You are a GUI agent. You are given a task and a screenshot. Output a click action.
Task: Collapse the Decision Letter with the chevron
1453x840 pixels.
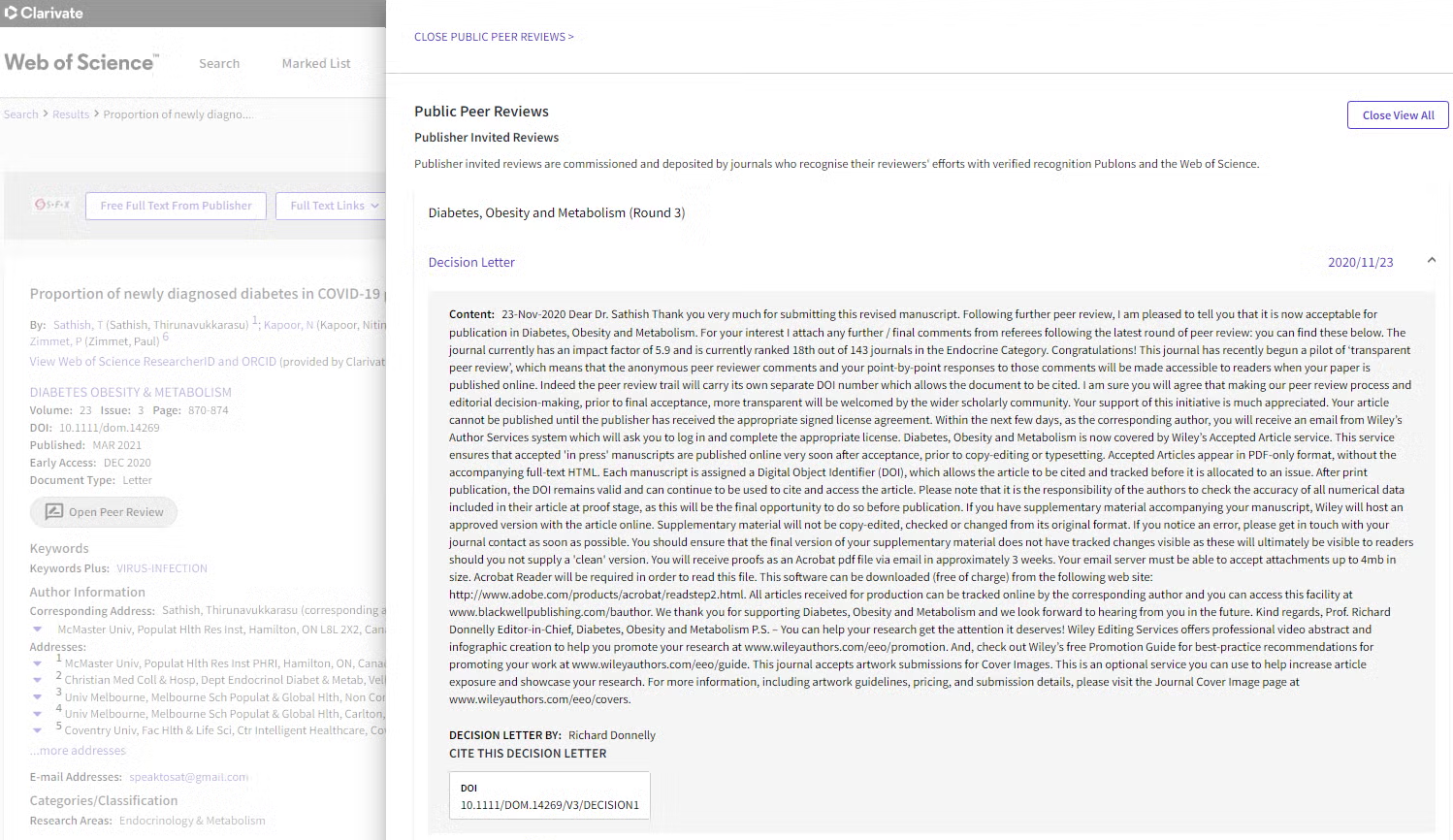pos(1431,261)
